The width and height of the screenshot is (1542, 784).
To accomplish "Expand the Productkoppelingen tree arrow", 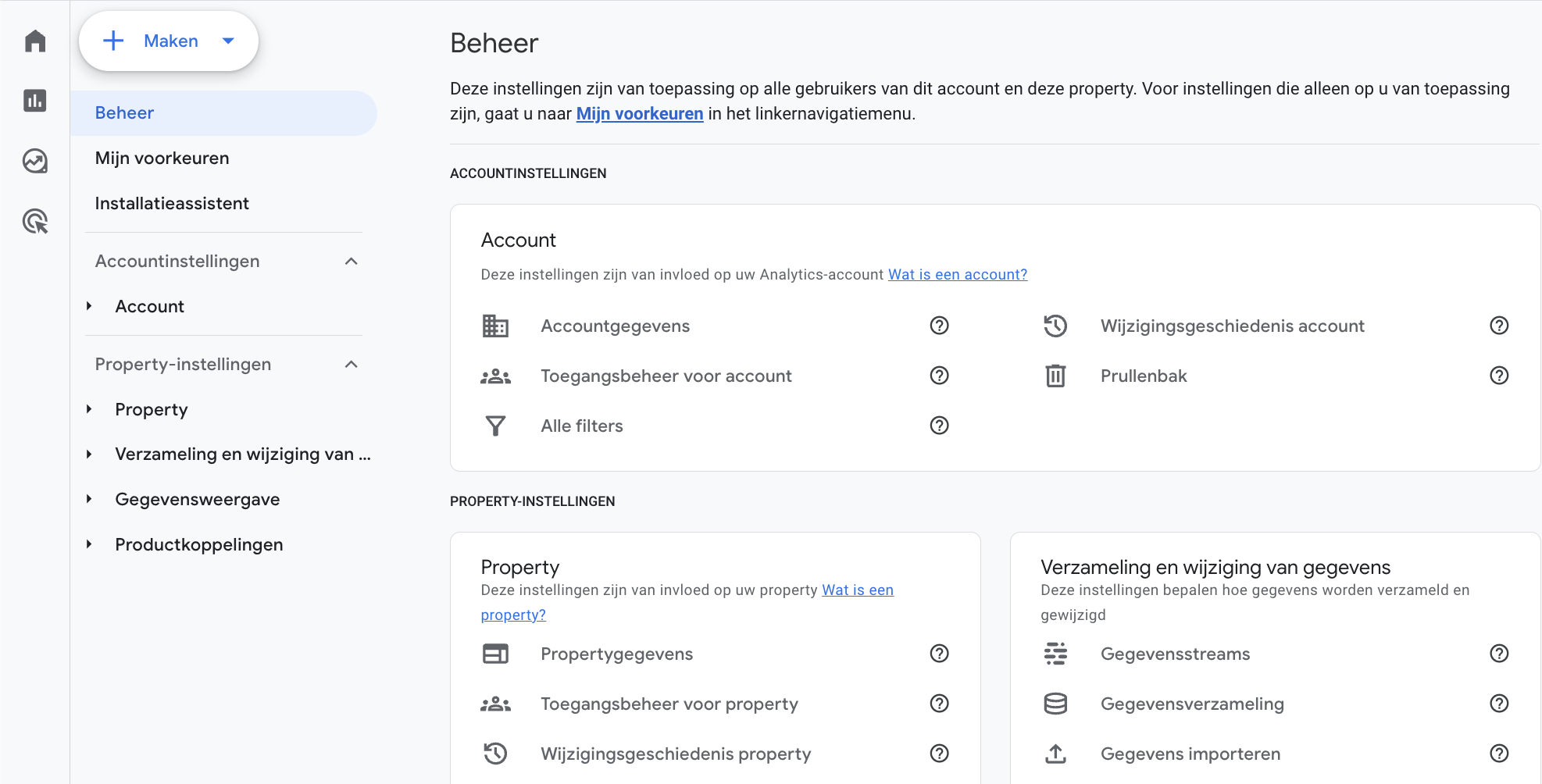I will click(89, 544).
